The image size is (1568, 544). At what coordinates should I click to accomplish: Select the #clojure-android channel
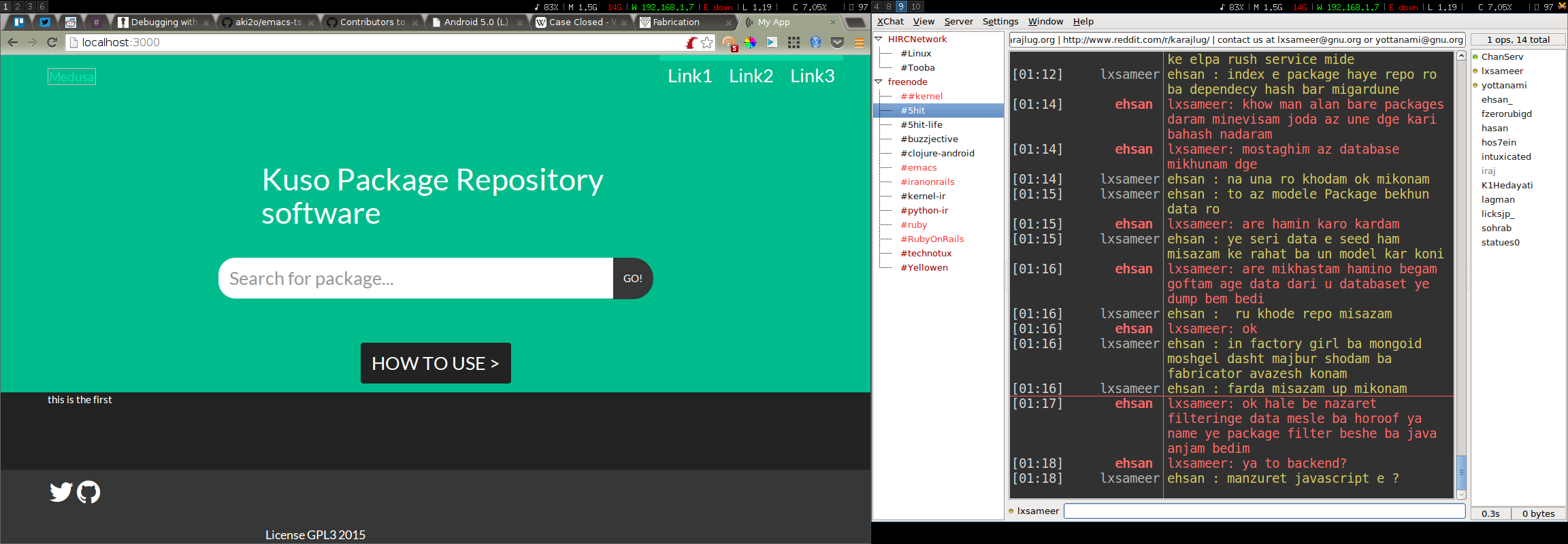(937, 154)
